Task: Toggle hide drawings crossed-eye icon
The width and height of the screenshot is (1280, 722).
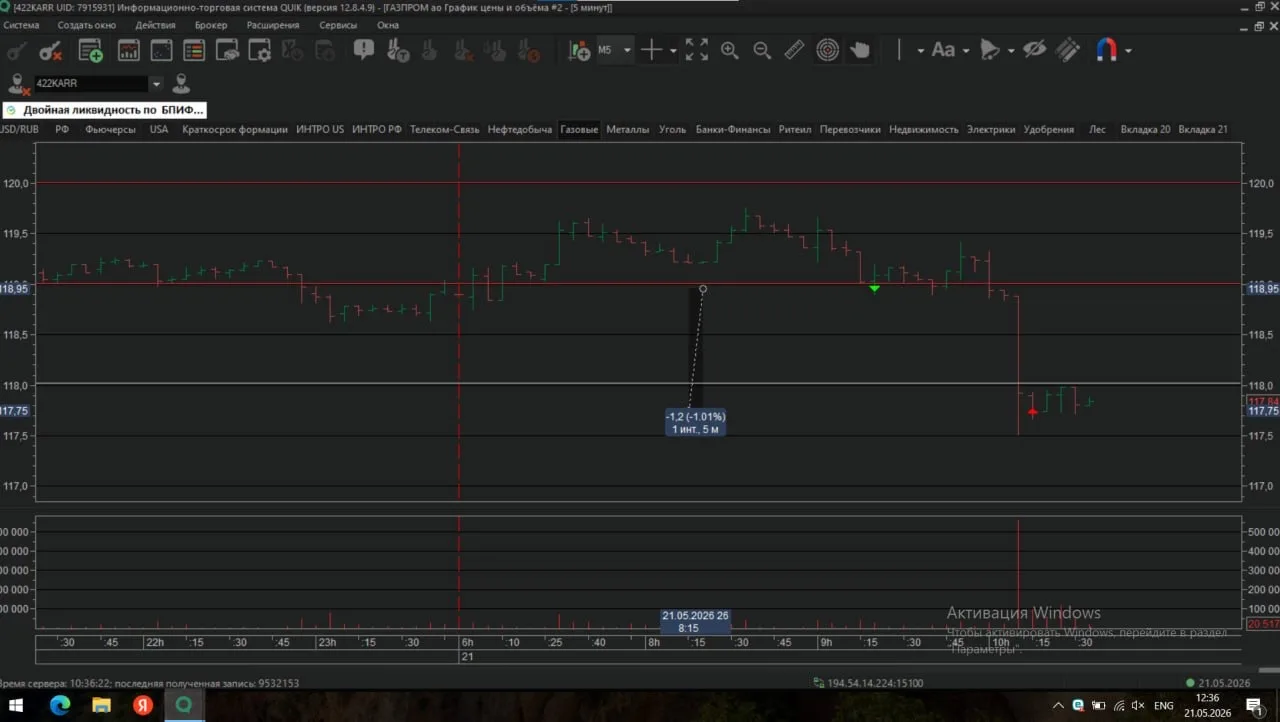Action: (x=1034, y=50)
